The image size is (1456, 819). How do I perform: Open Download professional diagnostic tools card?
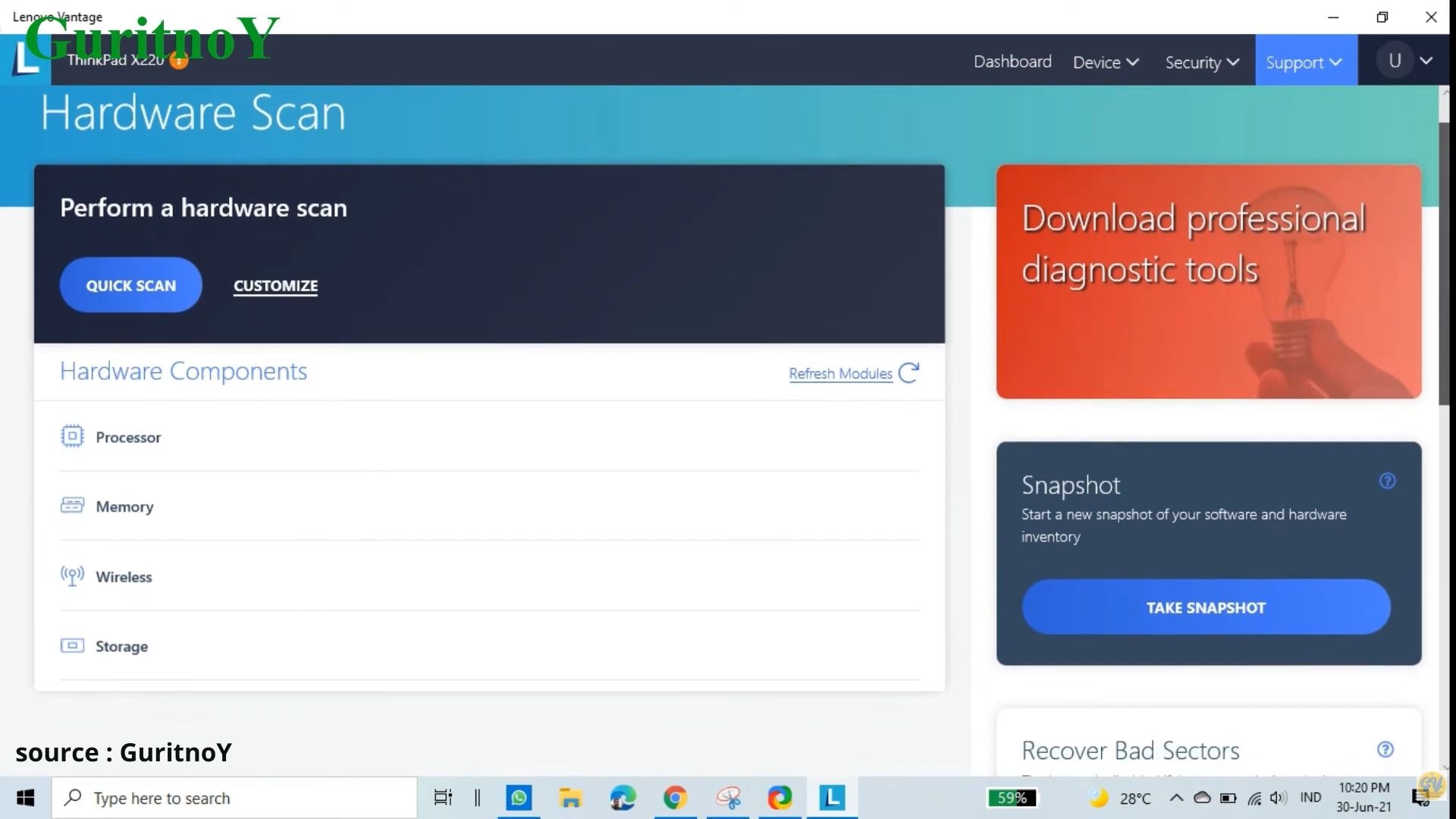(x=1209, y=281)
